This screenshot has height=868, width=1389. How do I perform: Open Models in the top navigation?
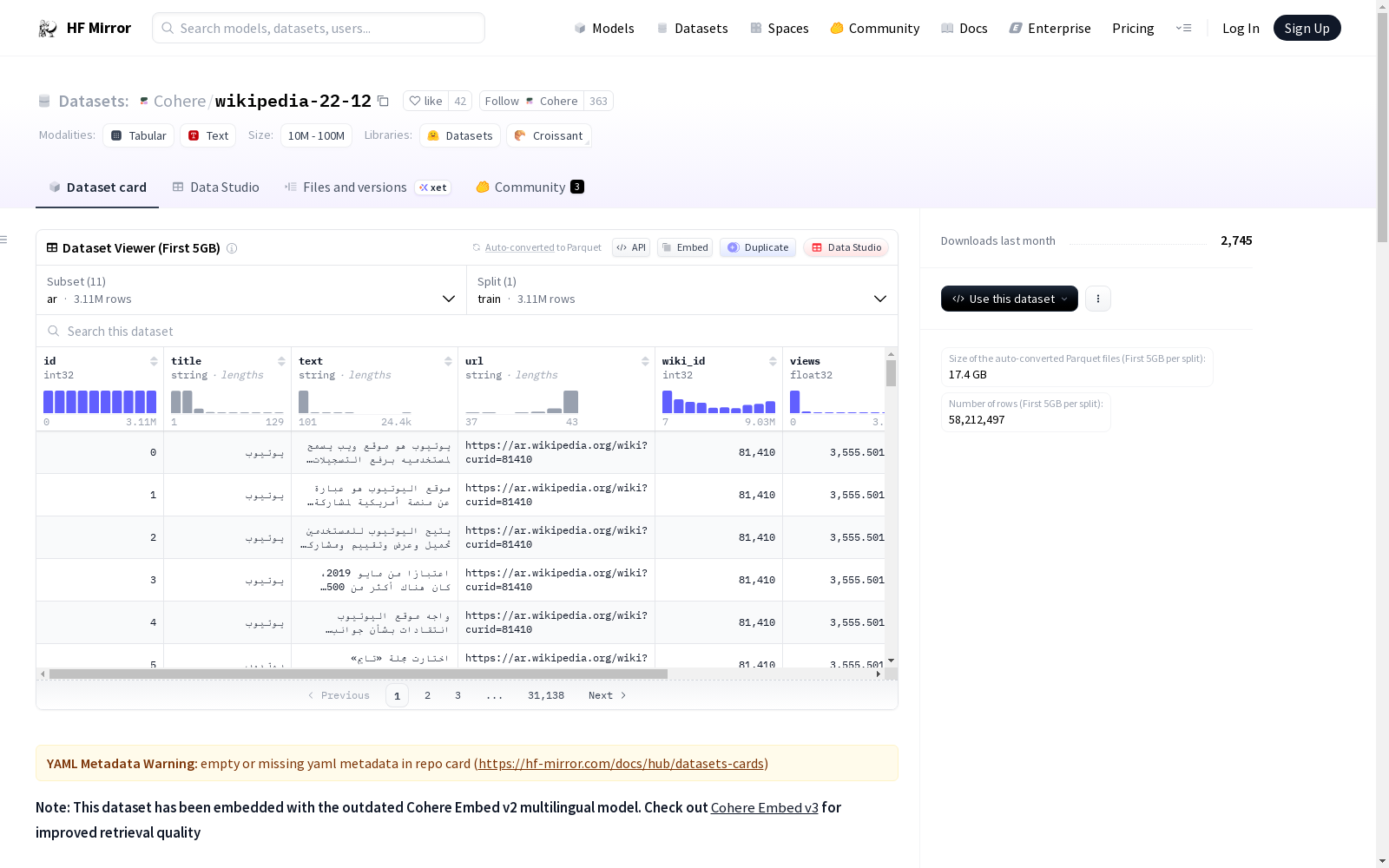(604, 28)
